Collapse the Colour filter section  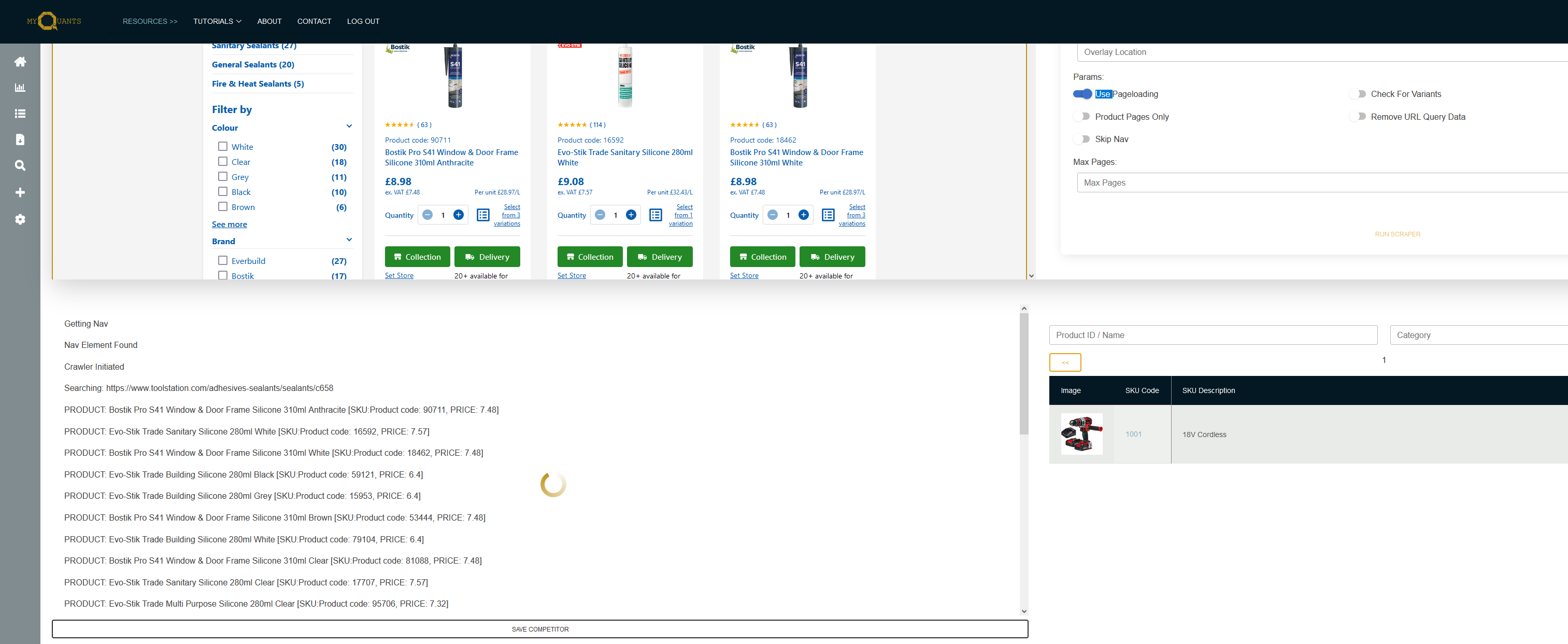point(349,127)
